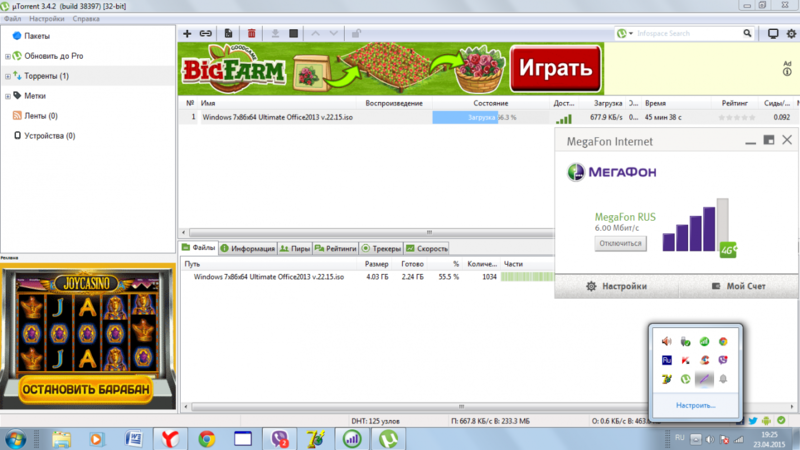Move torrent up in queue
This screenshot has height=450, width=800.
(x=316, y=34)
